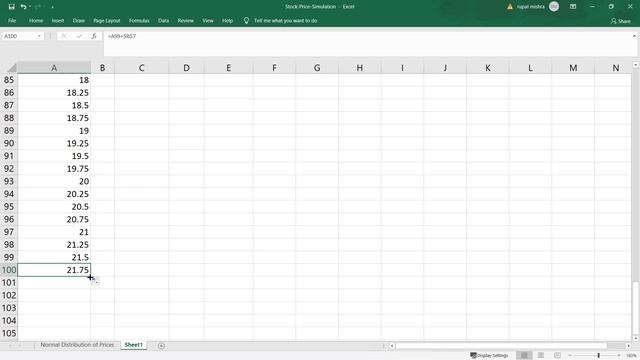Open the Customize Quick Access Toolbar dropdown

pyautogui.click(x=52, y=7)
